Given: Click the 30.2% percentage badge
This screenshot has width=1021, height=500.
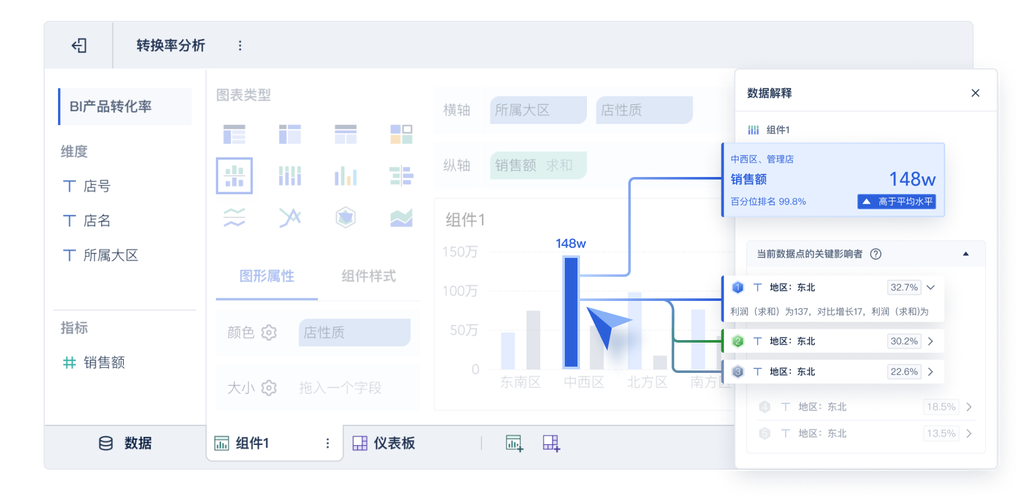Looking at the screenshot, I should 904,341.
